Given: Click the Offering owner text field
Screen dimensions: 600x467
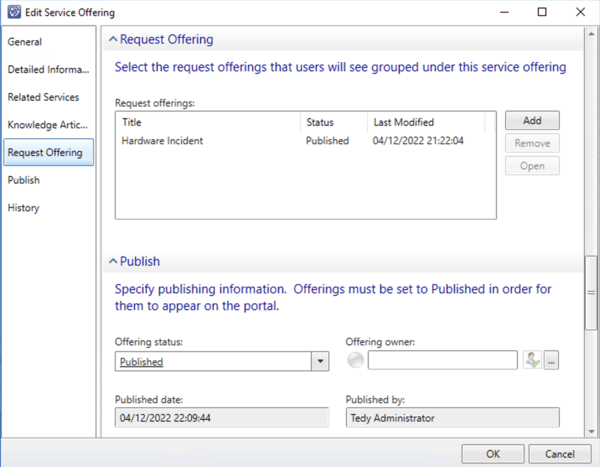Looking at the screenshot, I should tap(443, 360).
